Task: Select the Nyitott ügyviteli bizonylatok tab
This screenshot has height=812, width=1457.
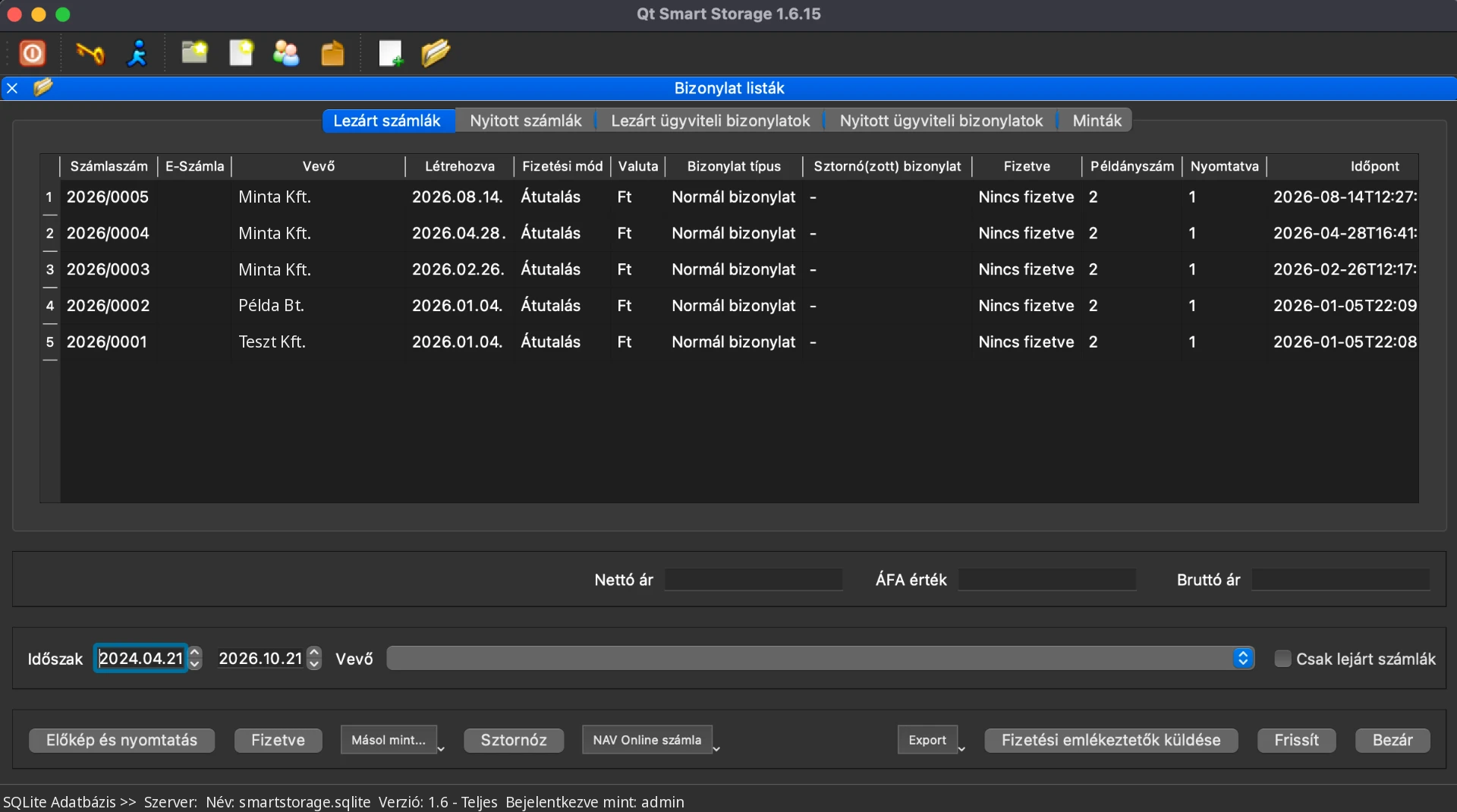Action: click(941, 121)
